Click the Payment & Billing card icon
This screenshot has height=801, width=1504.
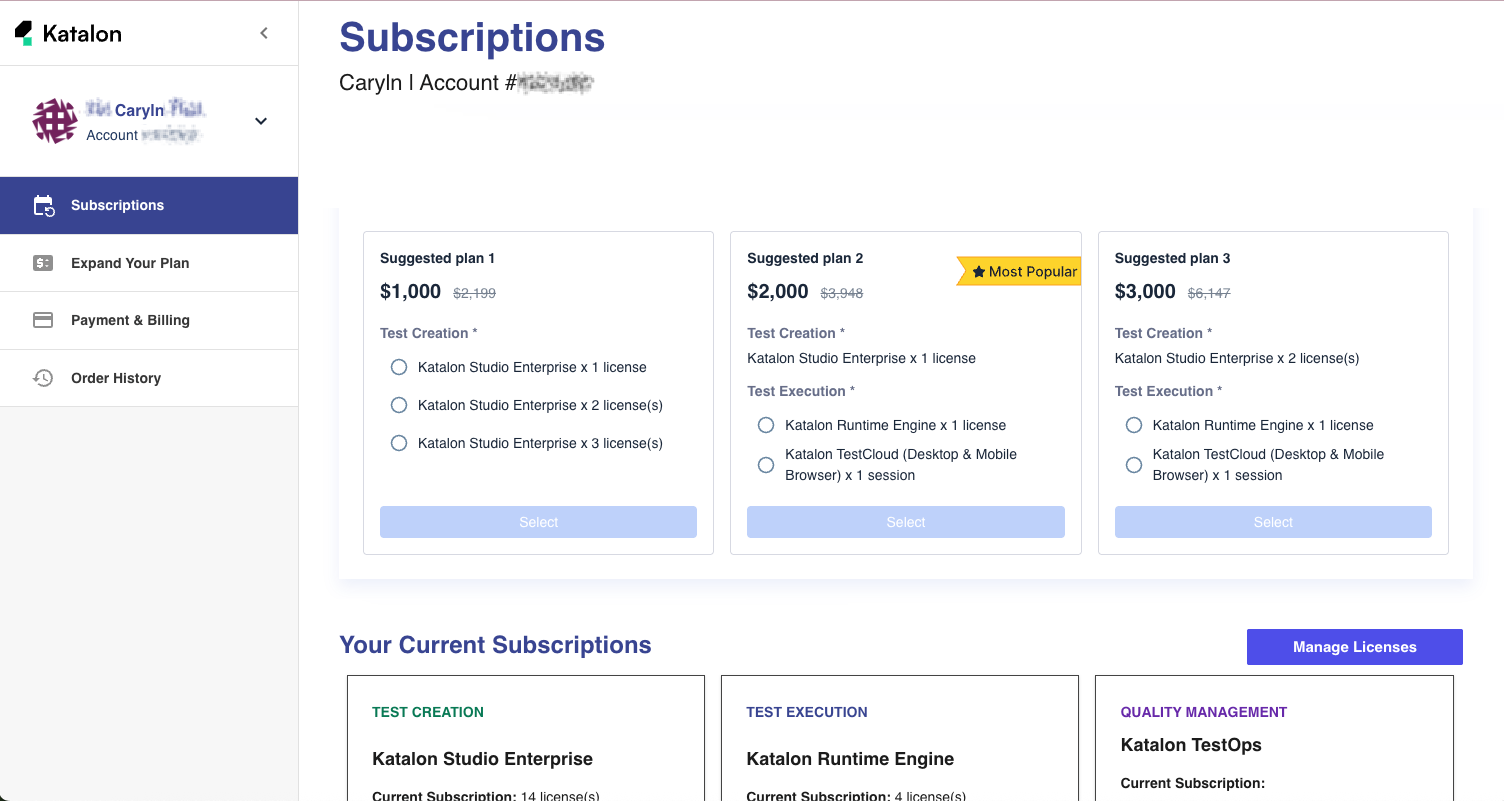[x=43, y=320]
